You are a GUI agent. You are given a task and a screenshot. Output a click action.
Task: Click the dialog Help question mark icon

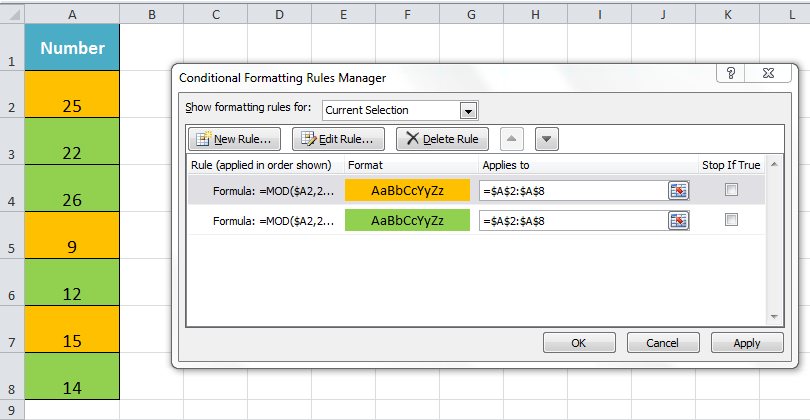click(x=730, y=73)
